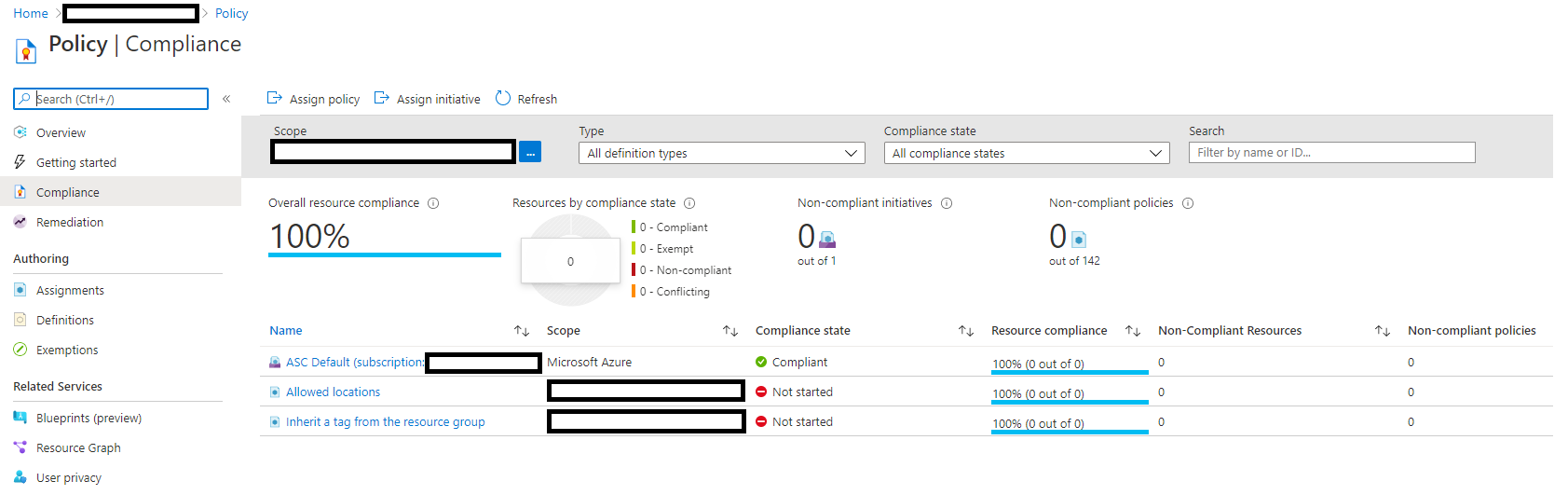
Task: Click info icon next to Non-compliant initiatives
Action: click(x=947, y=203)
